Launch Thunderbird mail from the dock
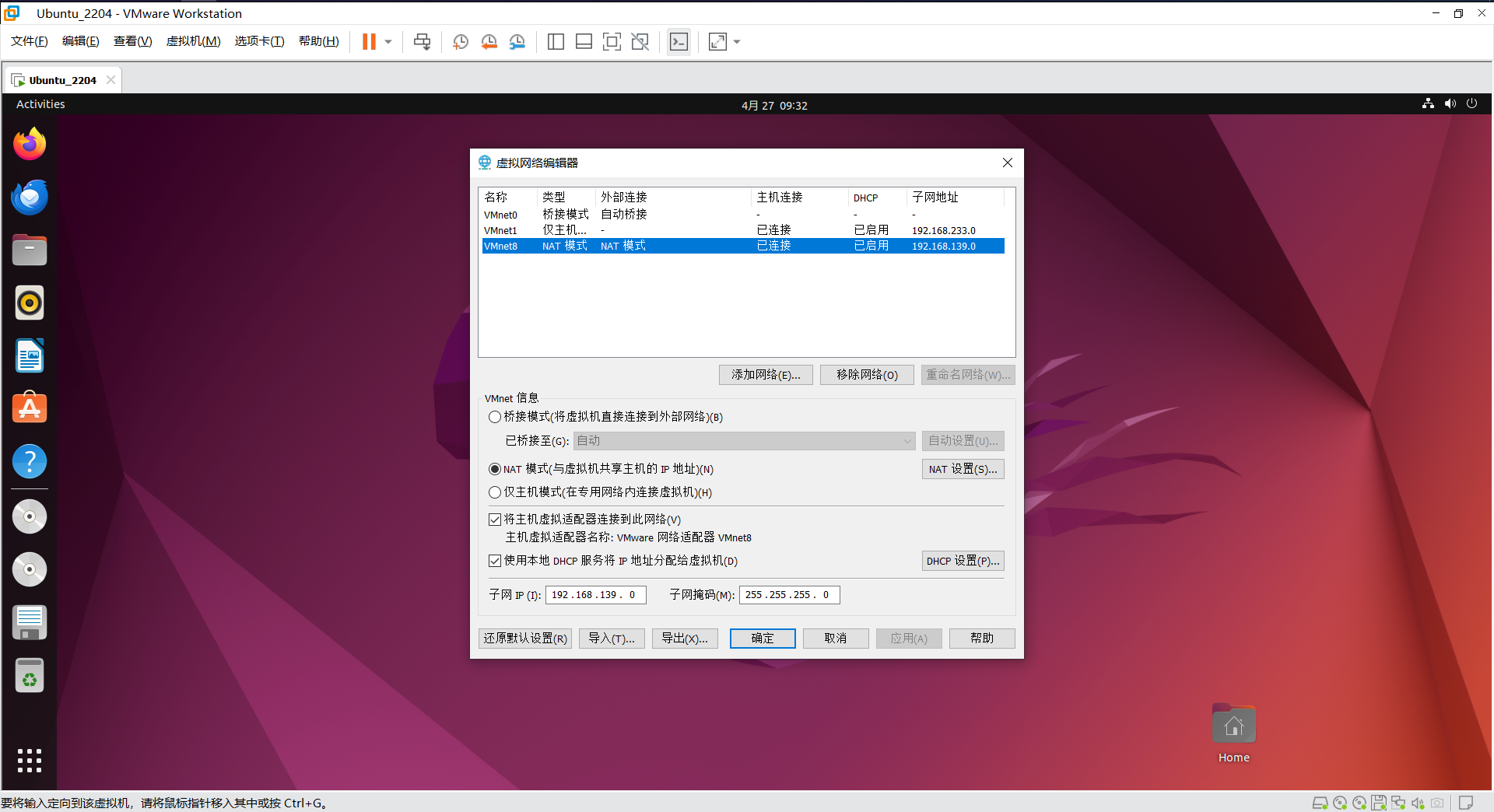 (x=30, y=197)
